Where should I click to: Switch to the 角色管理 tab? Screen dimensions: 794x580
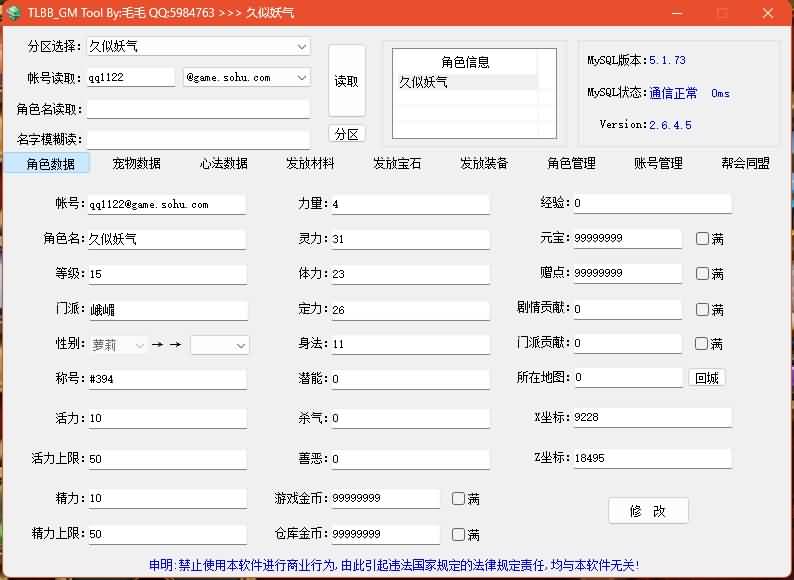tap(571, 164)
